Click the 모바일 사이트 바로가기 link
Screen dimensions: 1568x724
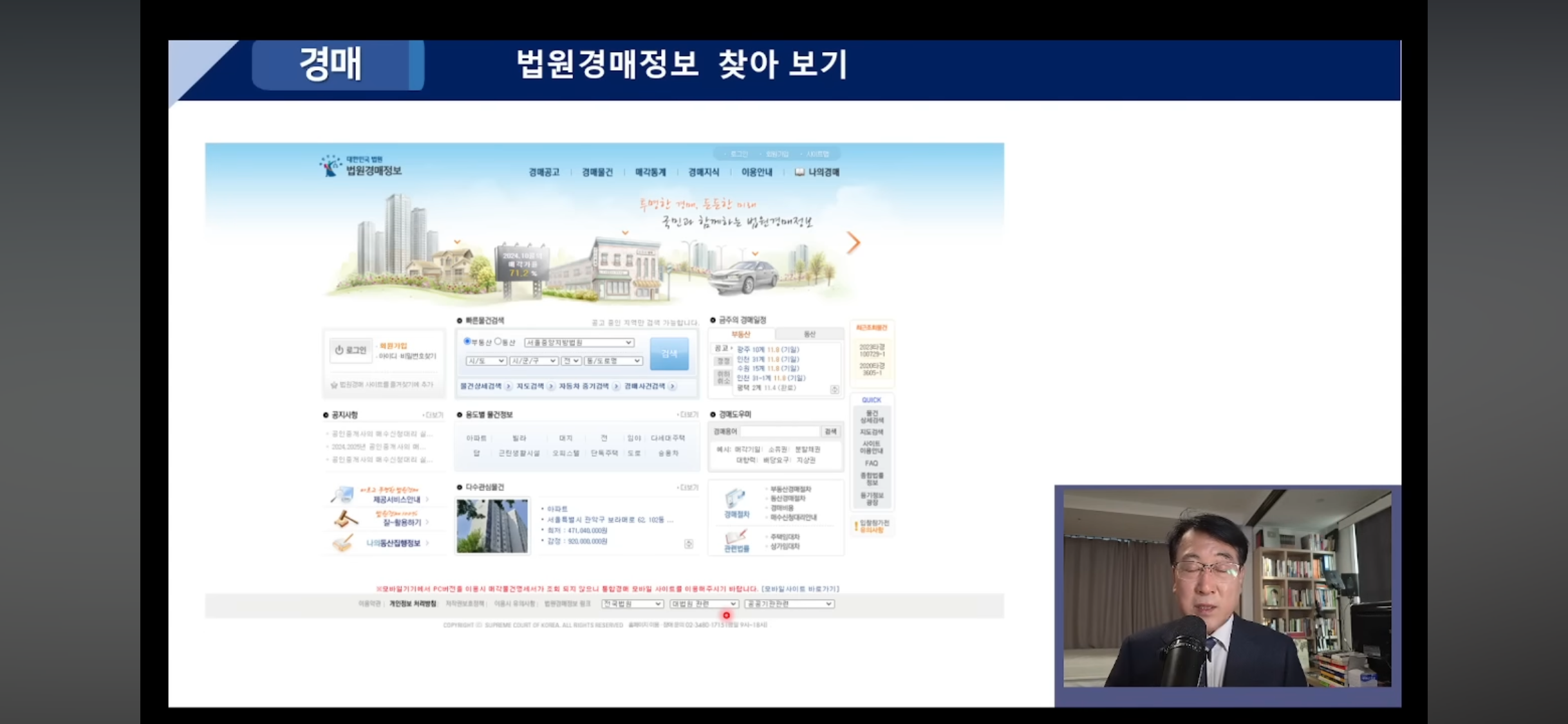pos(801,589)
